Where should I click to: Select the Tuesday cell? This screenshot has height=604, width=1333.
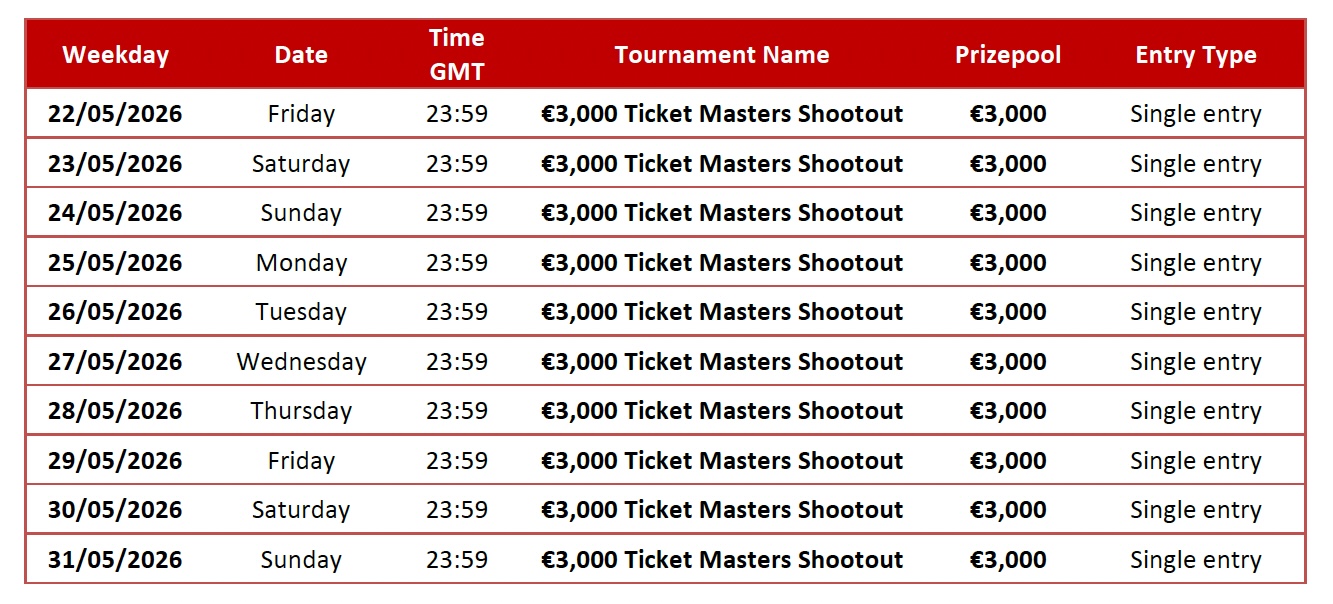click(301, 312)
